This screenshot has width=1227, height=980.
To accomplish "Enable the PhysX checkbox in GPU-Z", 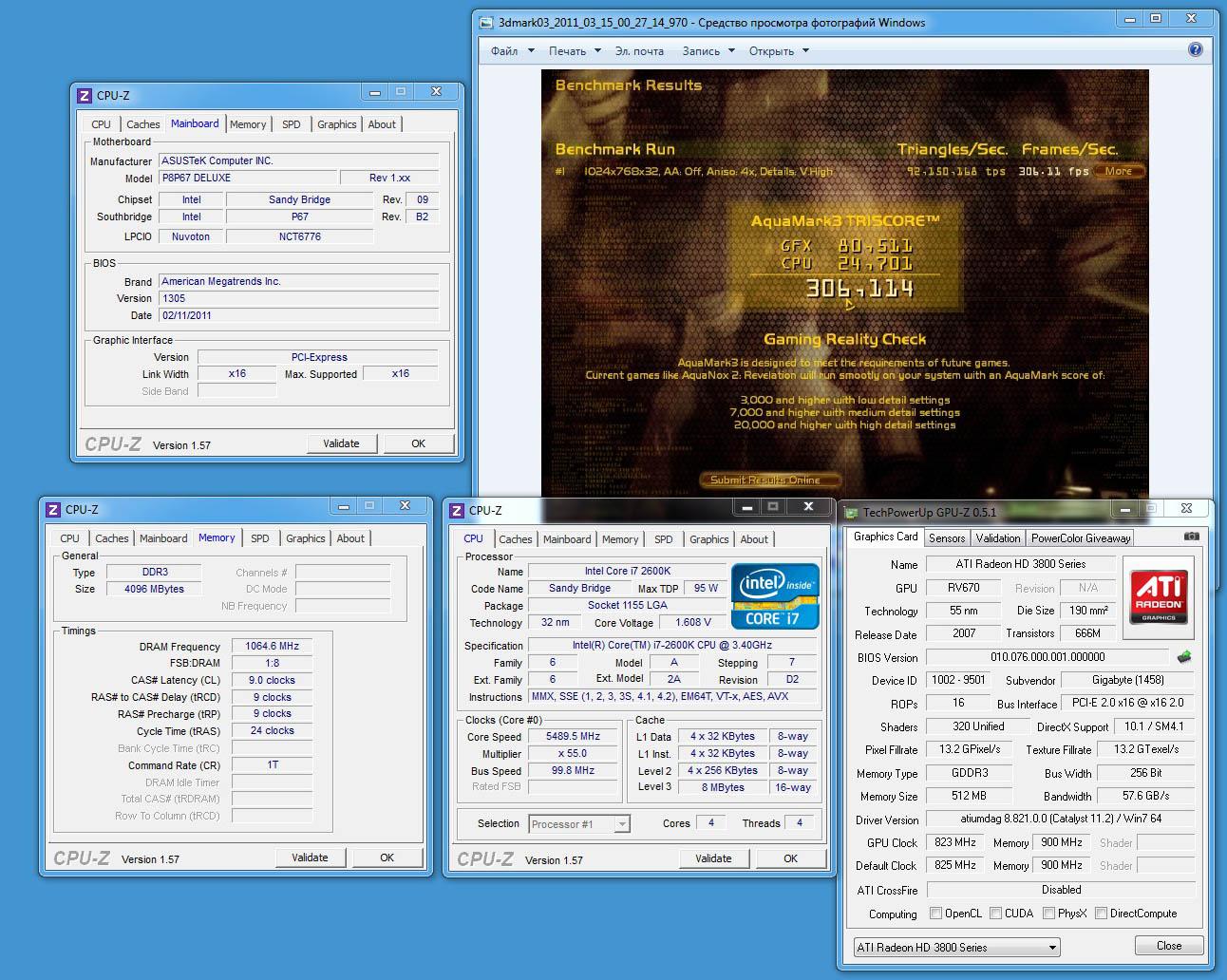I will point(1048,914).
